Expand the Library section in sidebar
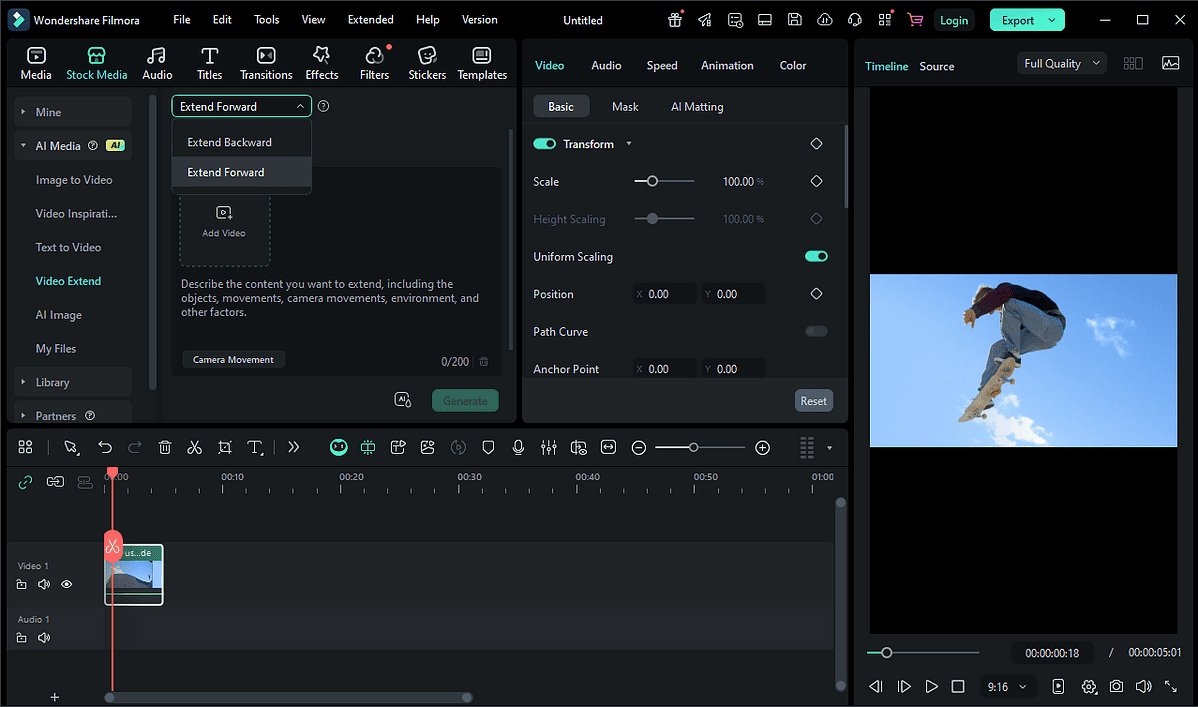Screen dimensions: 1198x707 53,382
